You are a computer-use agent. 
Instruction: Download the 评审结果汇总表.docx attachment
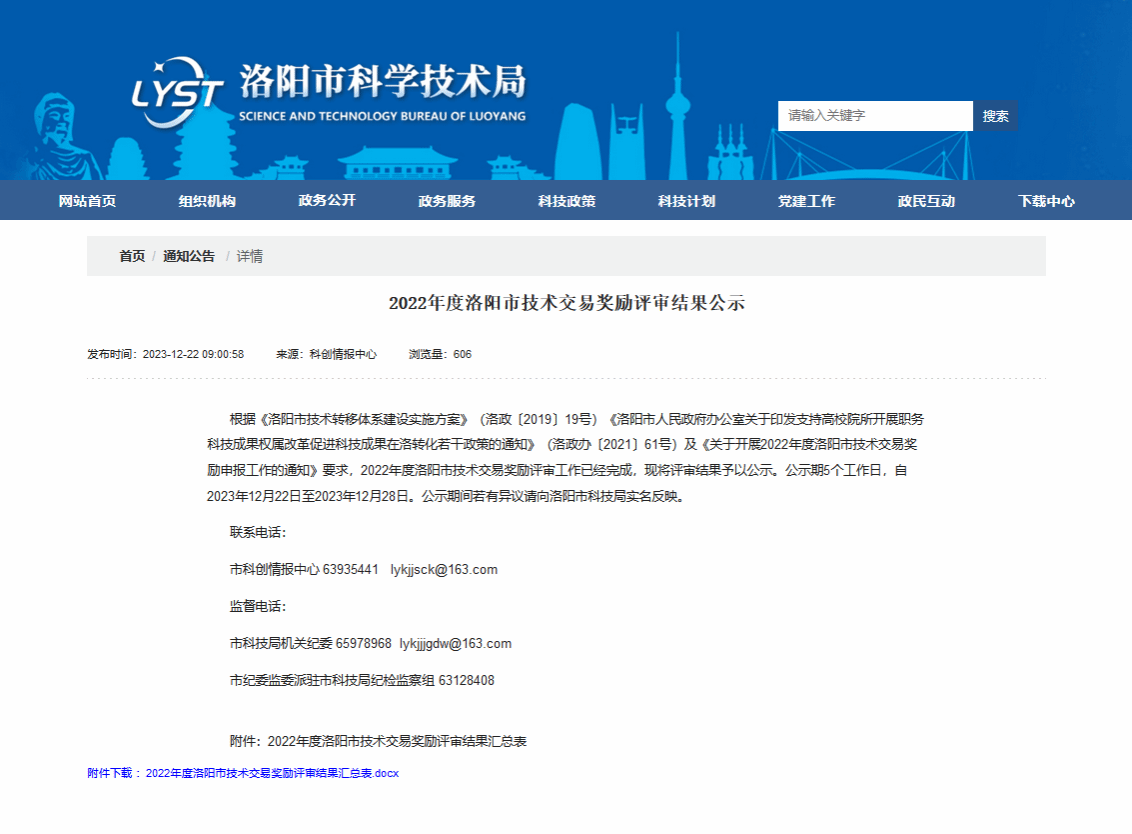click(x=272, y=773)
